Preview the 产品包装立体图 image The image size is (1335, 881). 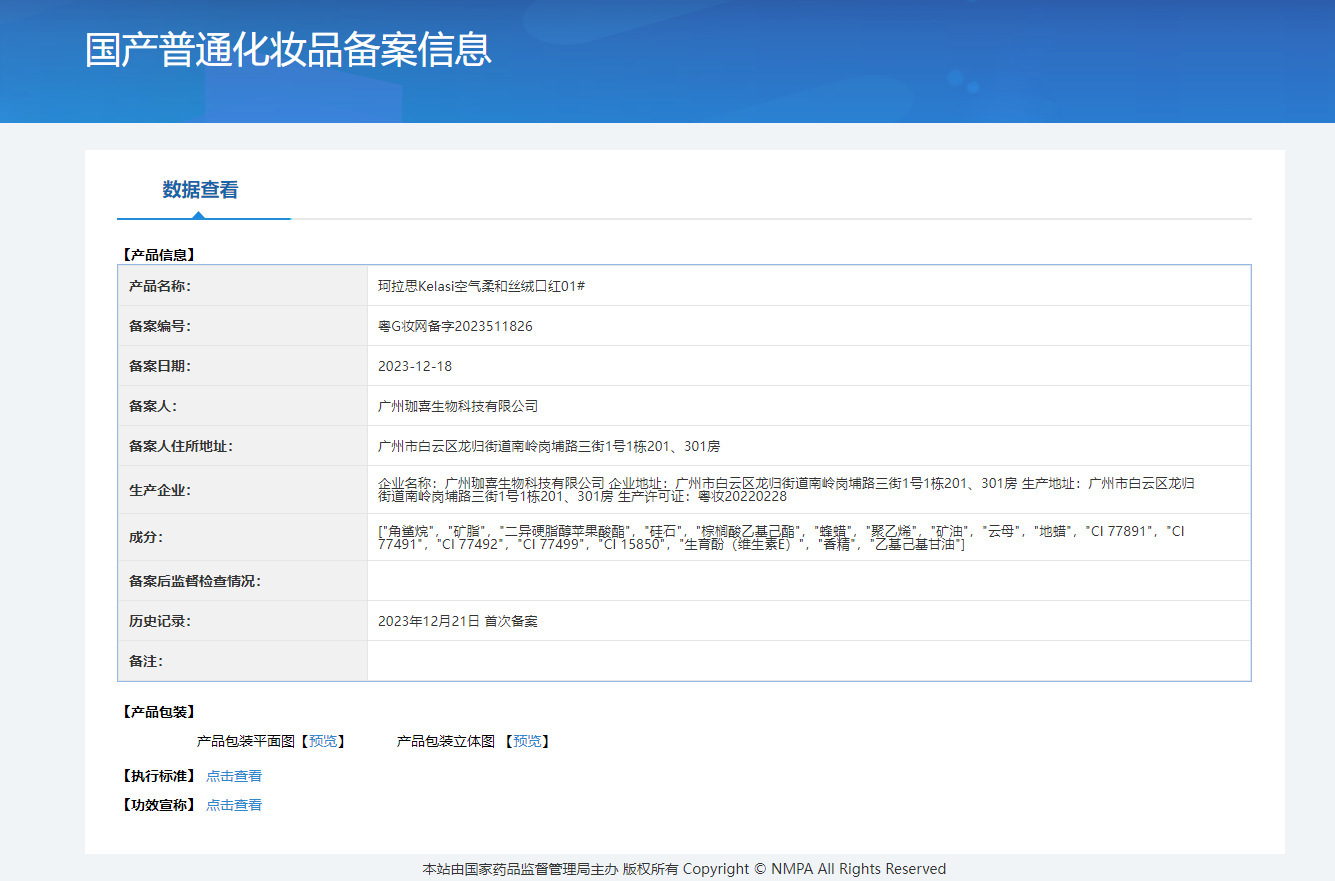pos(527,741)
